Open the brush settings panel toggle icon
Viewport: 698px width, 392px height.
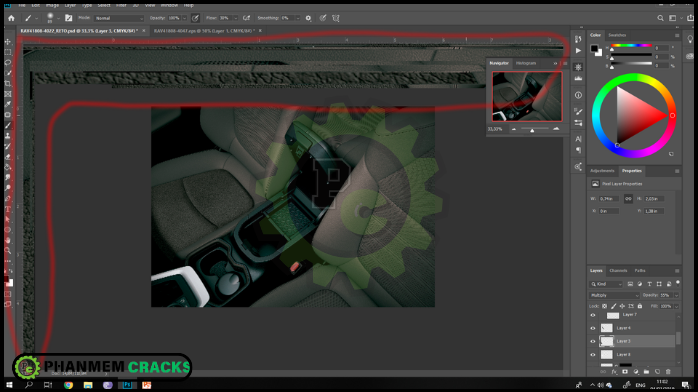(x=68, y=18)
